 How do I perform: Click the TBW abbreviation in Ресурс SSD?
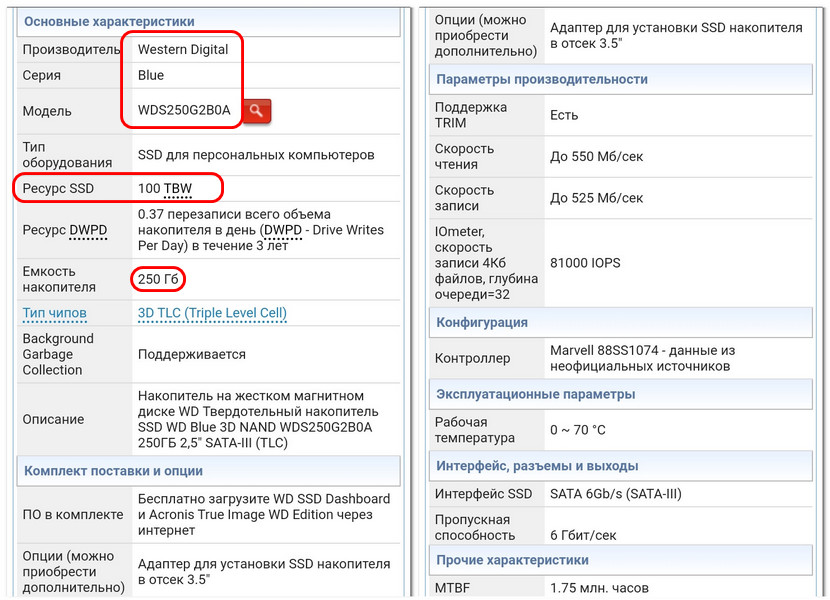pos(177,189)
